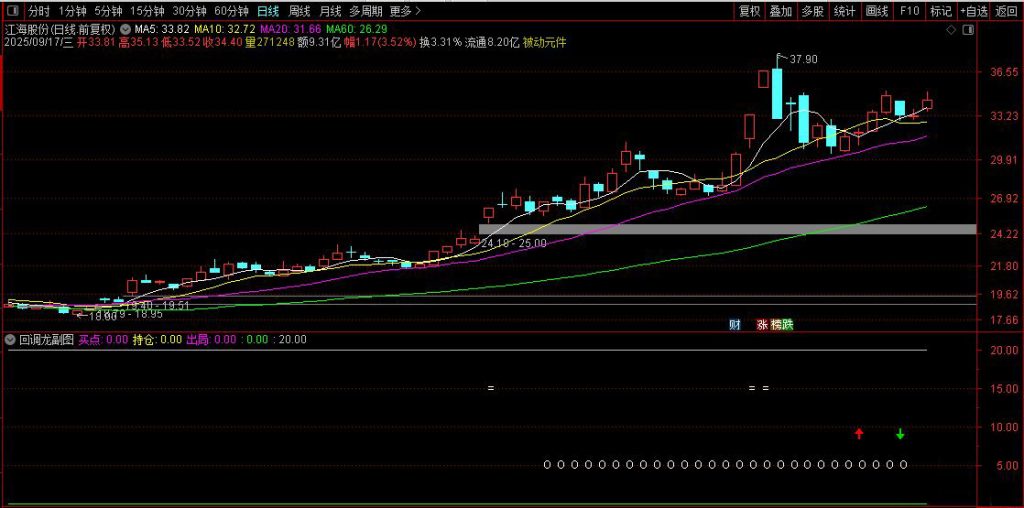The image size is (1024, 508).
Task: Open the main chart indicator dropdown arrow
Action: coord(125,31)
